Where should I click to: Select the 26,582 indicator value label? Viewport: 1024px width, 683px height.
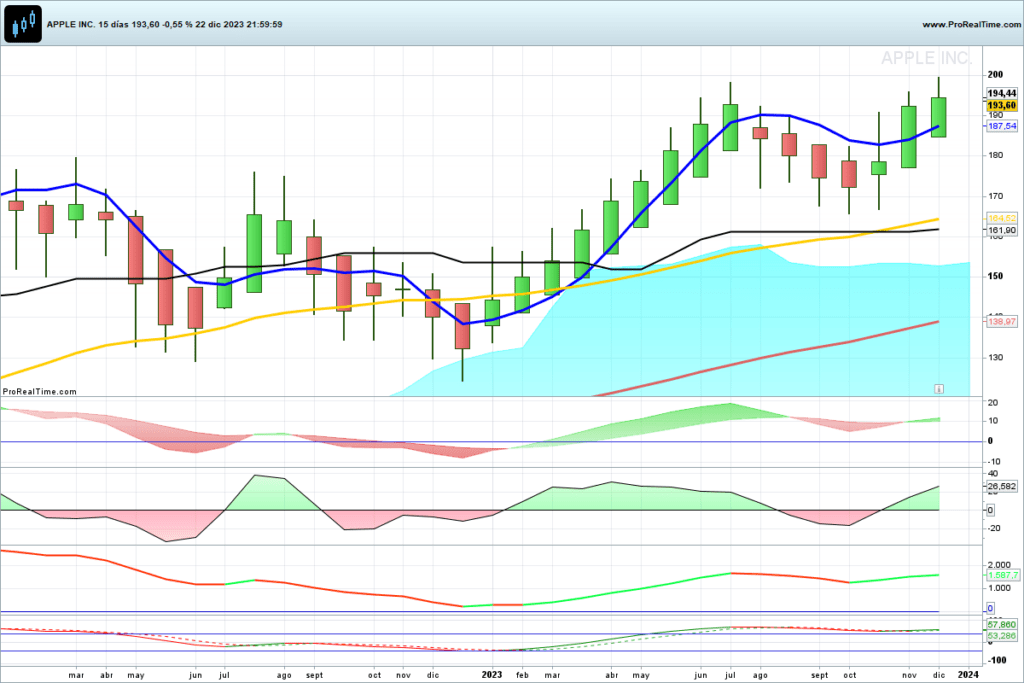[1001, 486]
